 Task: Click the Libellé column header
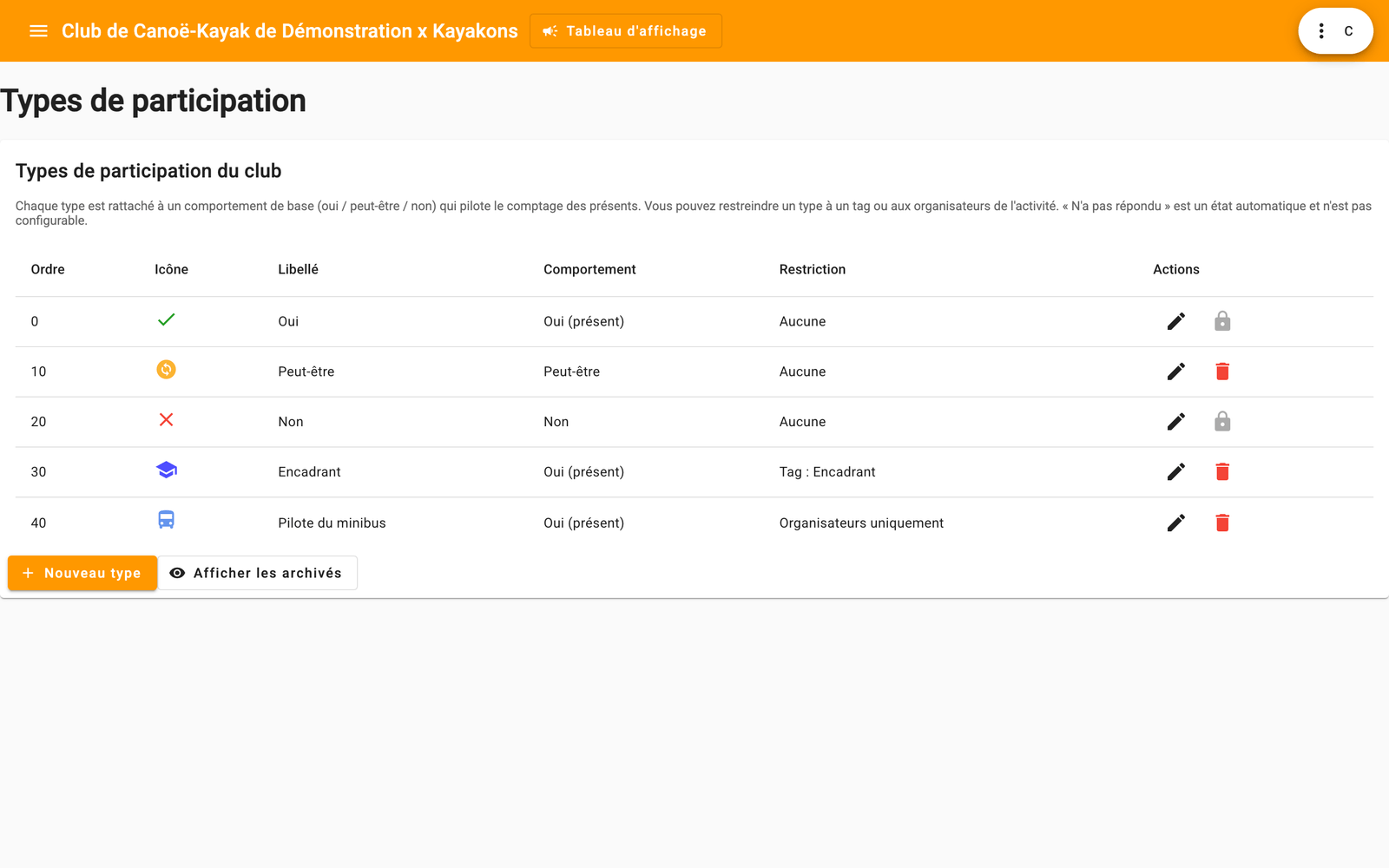(x=298, y=269)
